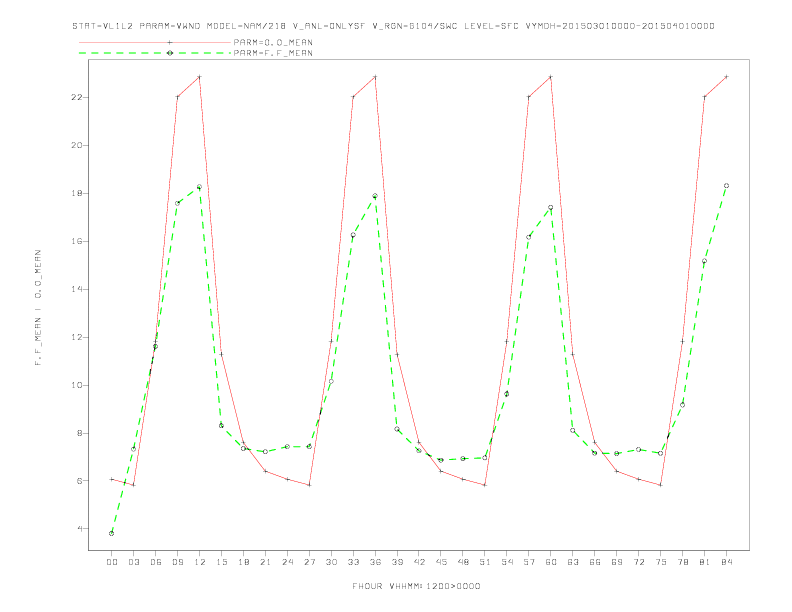Click x-axis tick label 84
The height and width of the screenshot is (612, 792).
point(727,562)
